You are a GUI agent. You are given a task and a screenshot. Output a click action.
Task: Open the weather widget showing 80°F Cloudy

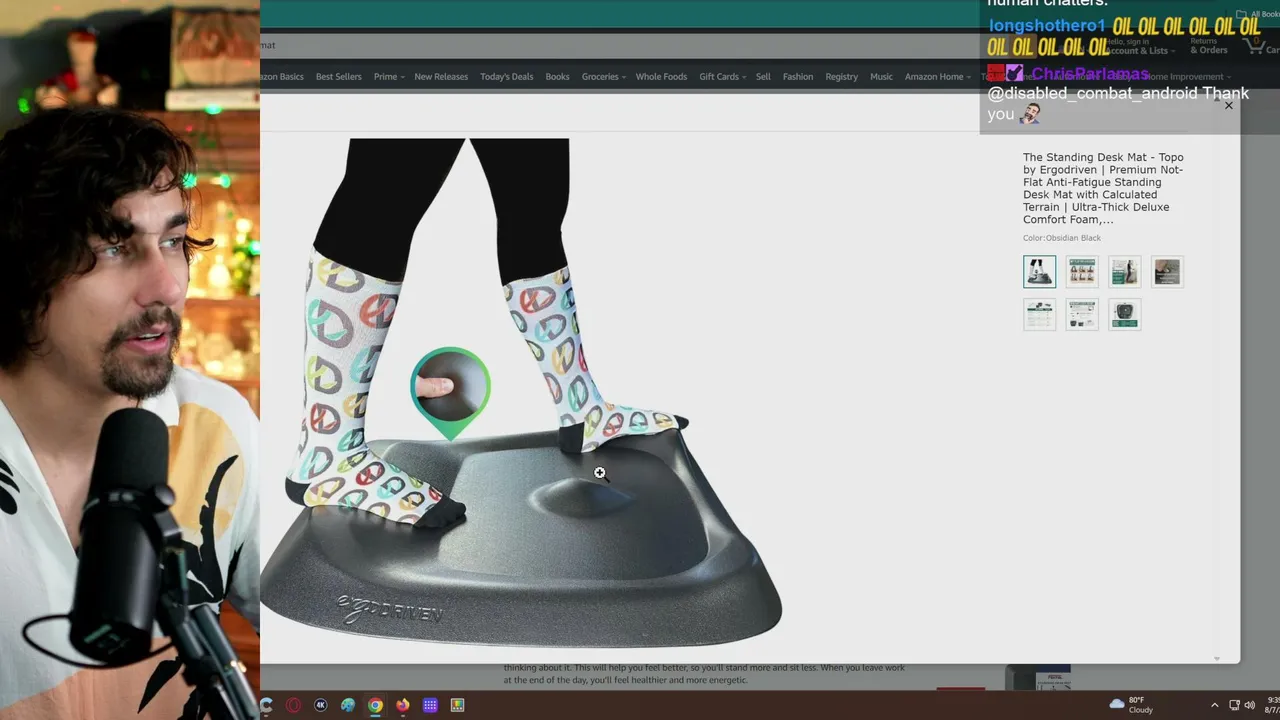coord(1131,705)
